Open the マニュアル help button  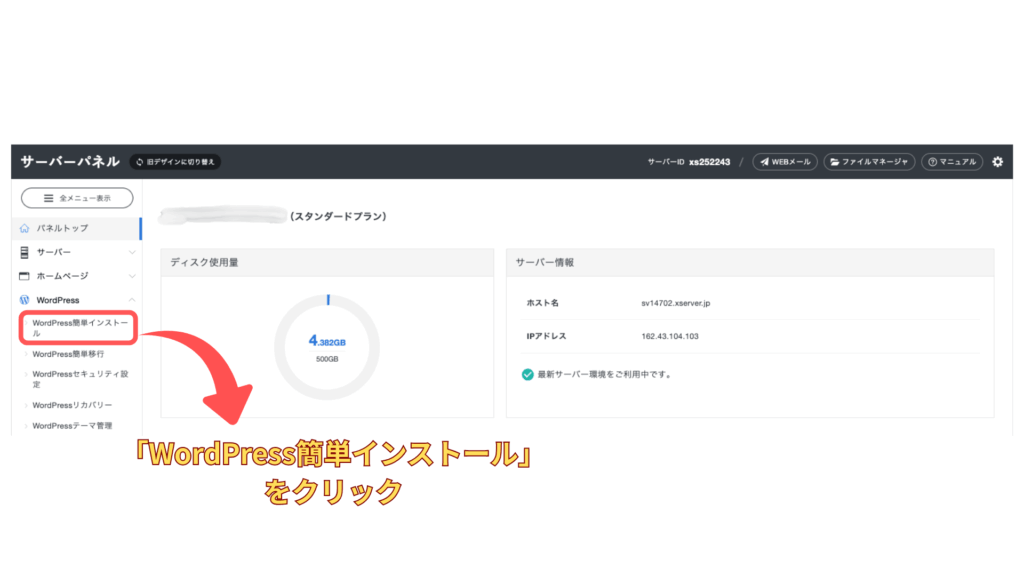point(952,162)
